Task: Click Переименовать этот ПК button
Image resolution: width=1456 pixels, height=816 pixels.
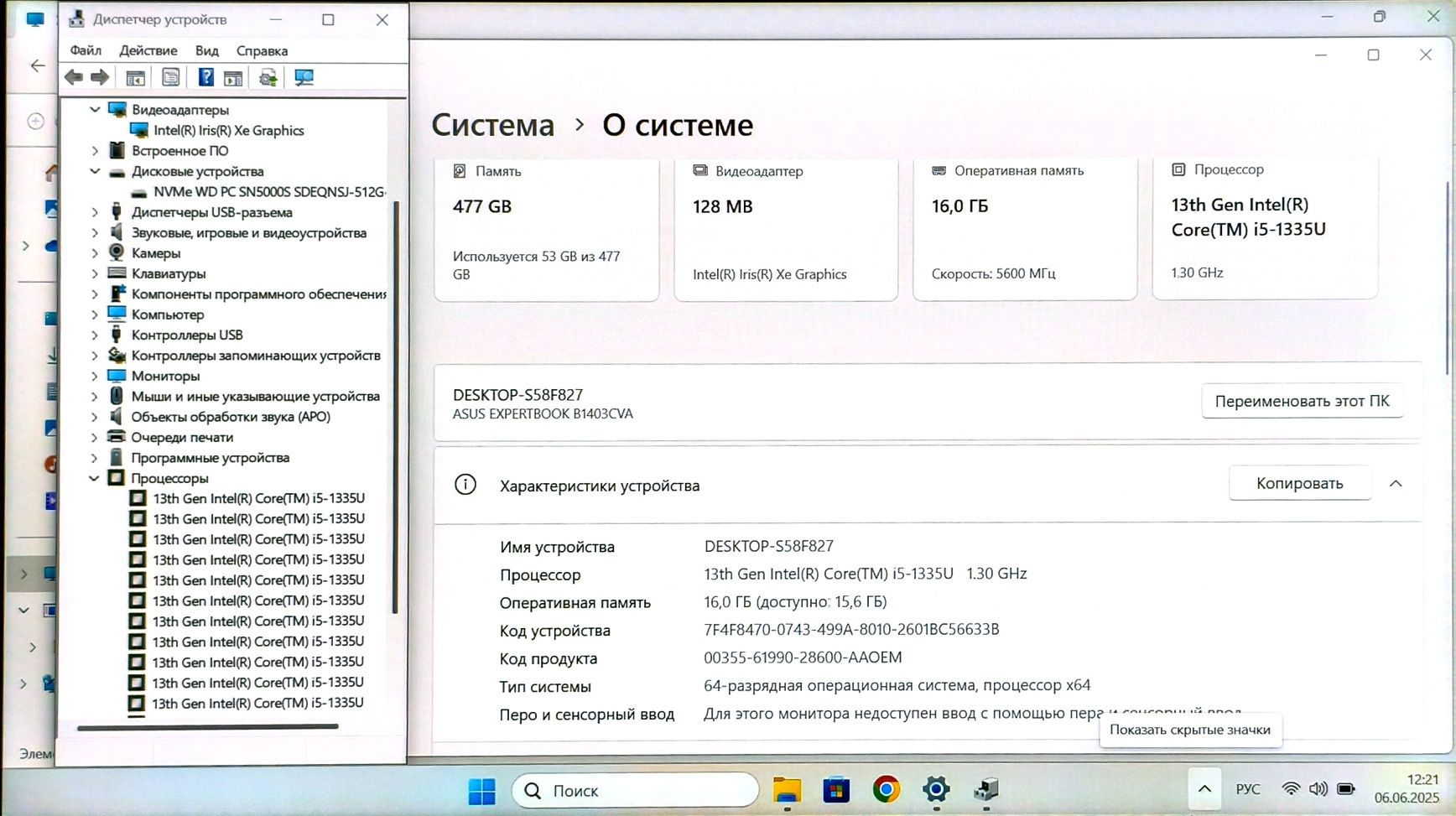Action: tap(1302, 401)
